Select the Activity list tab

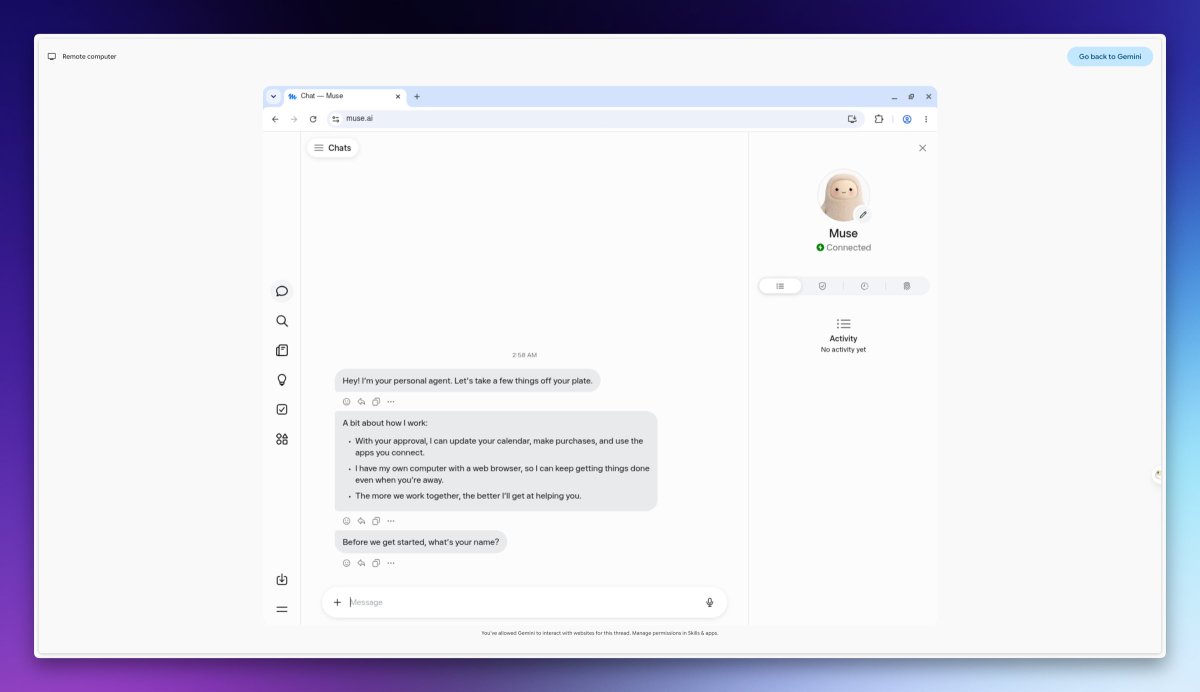pos(780,286)
